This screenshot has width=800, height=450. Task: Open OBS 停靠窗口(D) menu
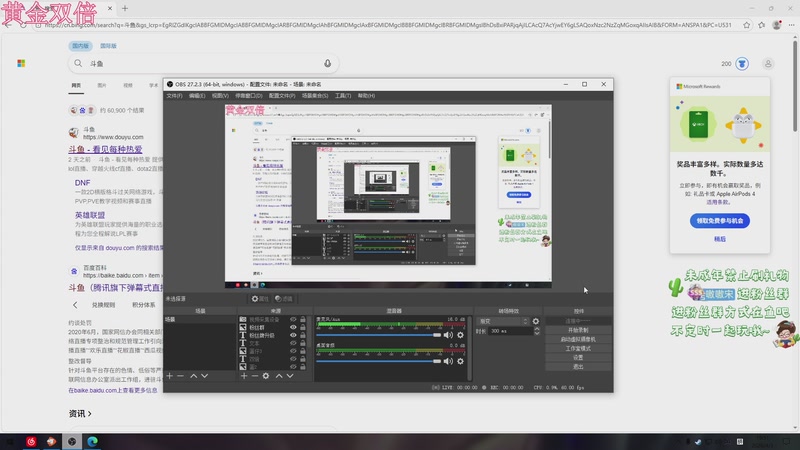click(248, 96)
